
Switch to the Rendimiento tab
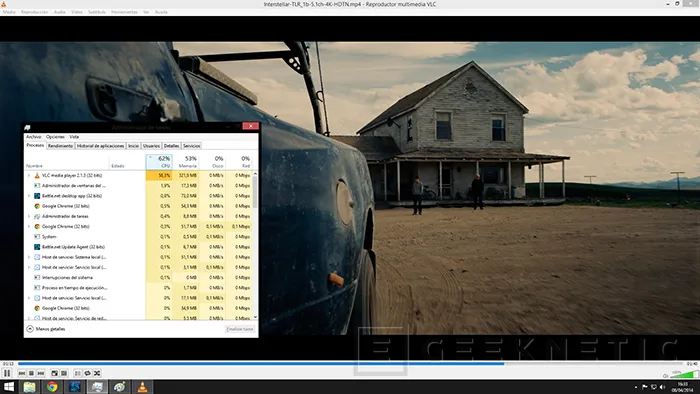tap(60, 146)
